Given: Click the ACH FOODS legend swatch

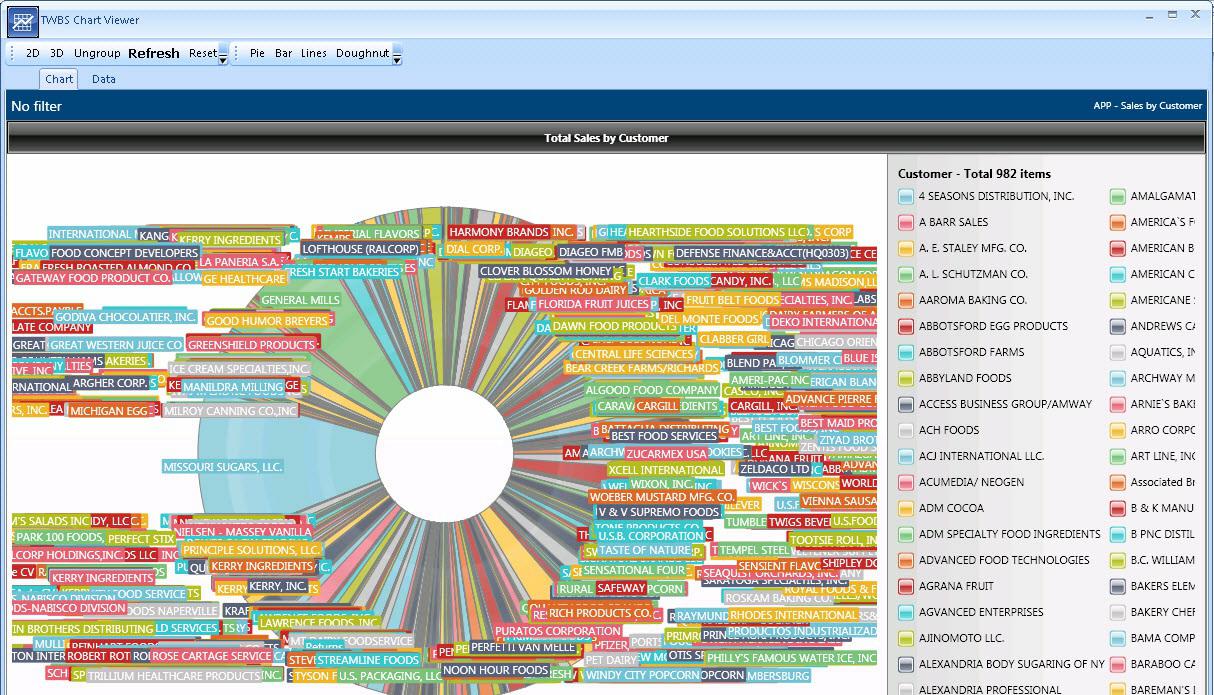Looking at the screenshot, I should tap(906, 431).
